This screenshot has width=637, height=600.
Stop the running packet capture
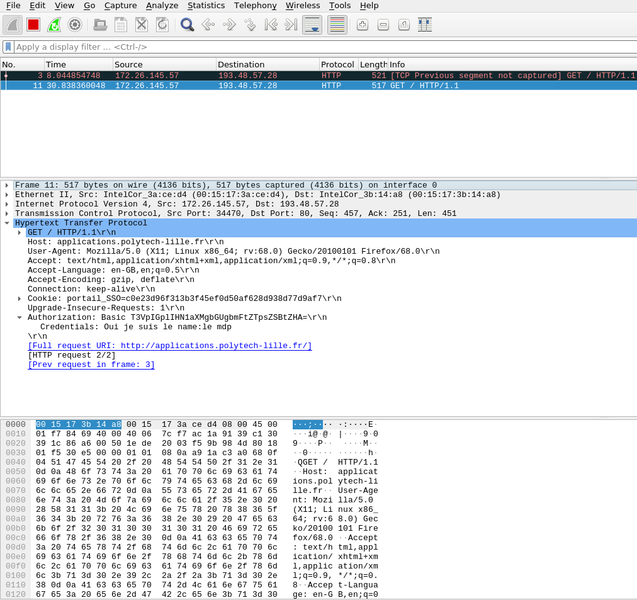(33, 24)
